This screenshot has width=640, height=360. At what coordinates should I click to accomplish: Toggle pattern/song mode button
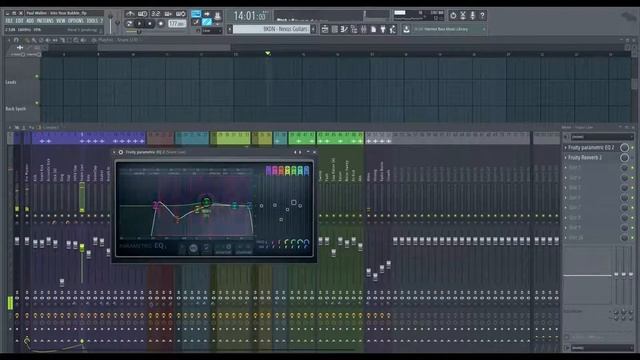click(x=130, y=24)
